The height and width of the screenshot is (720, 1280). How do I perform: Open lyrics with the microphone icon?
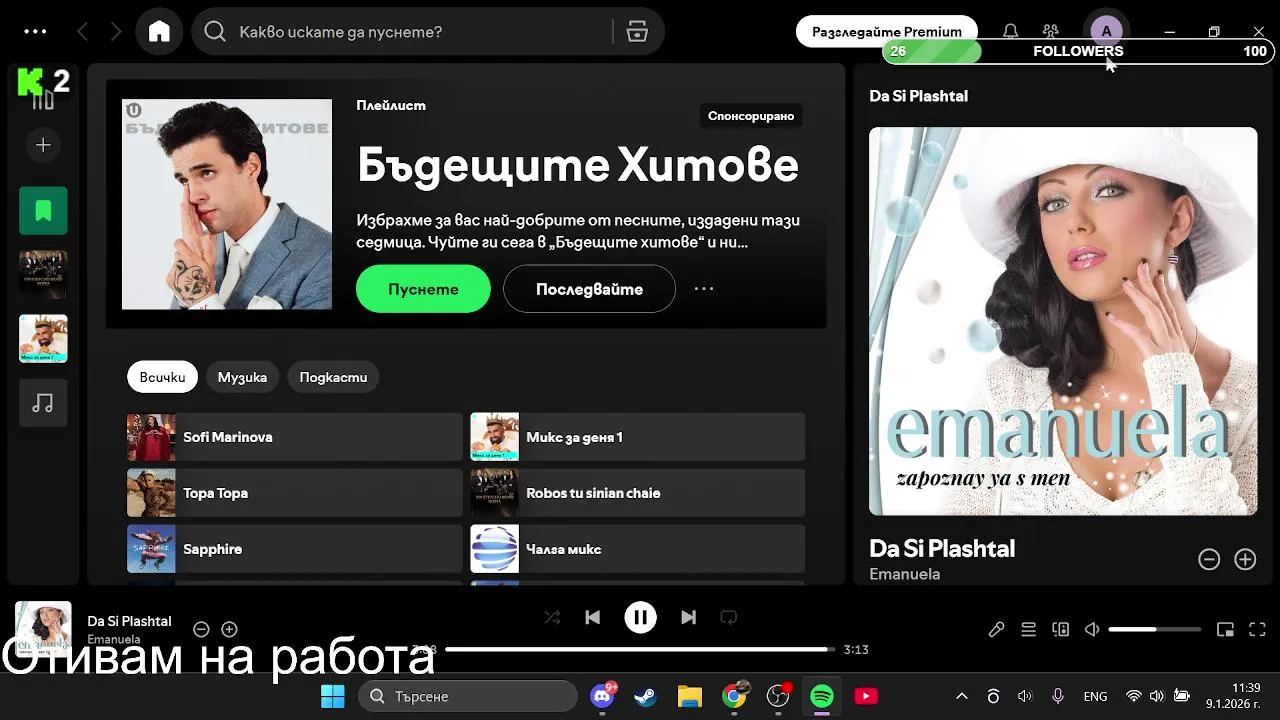coord(996,629)
